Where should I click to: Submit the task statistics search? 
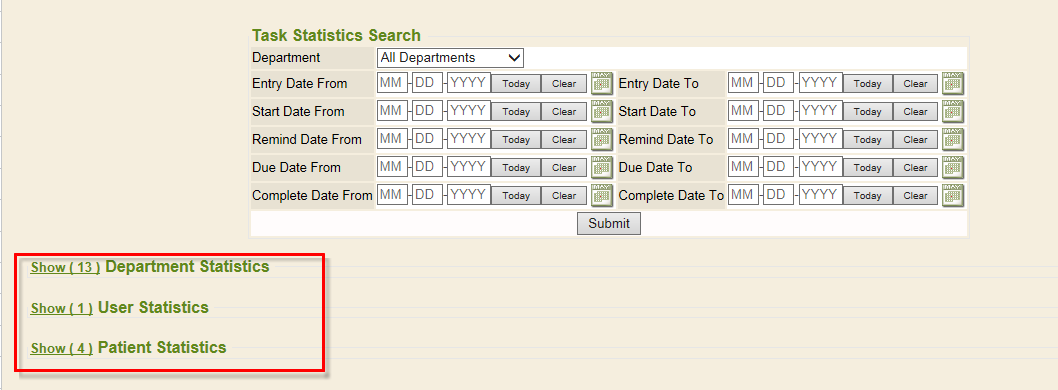(609, 223)
